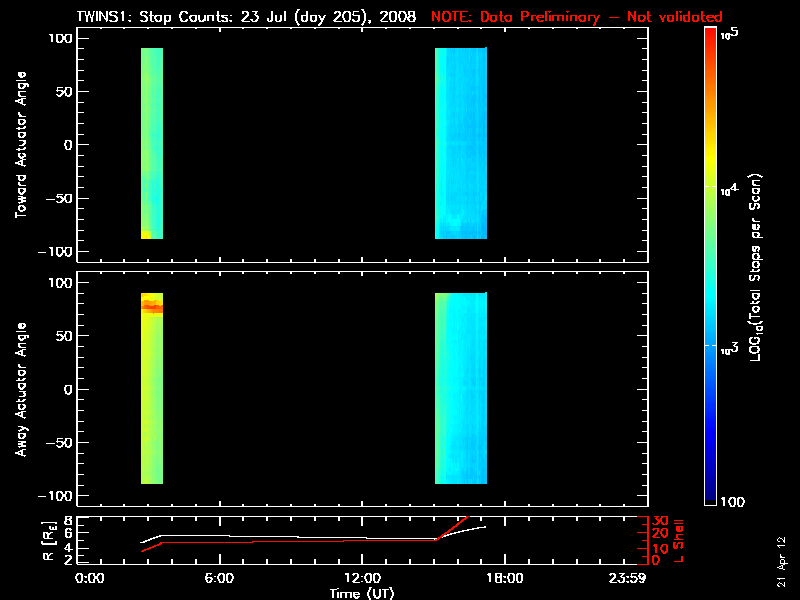Click the blue afternoon data block in the Toward panel
Image resolution: width=800 pixels, height=600 pixels.
(461, 143)
